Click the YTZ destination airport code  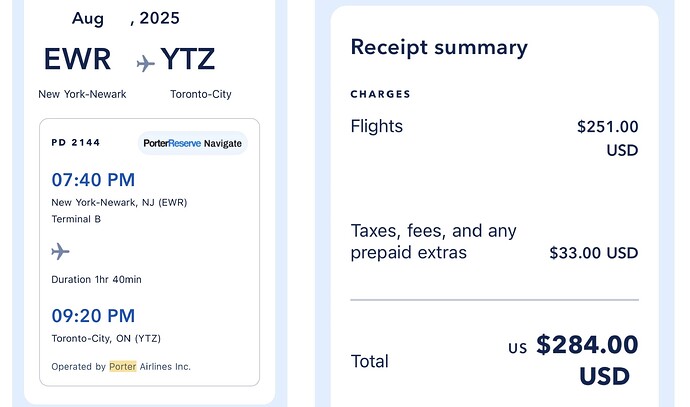[188, 60]
